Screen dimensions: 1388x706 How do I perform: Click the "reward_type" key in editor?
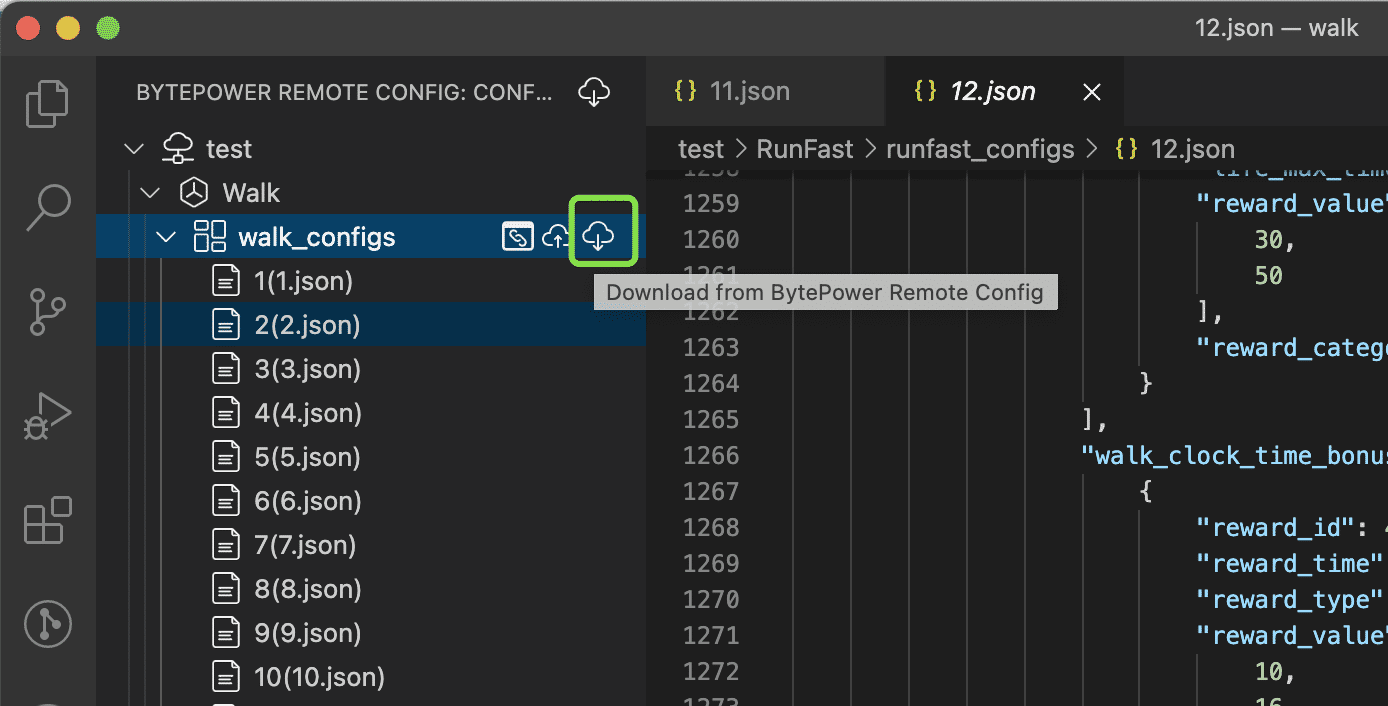(1292, 599)
